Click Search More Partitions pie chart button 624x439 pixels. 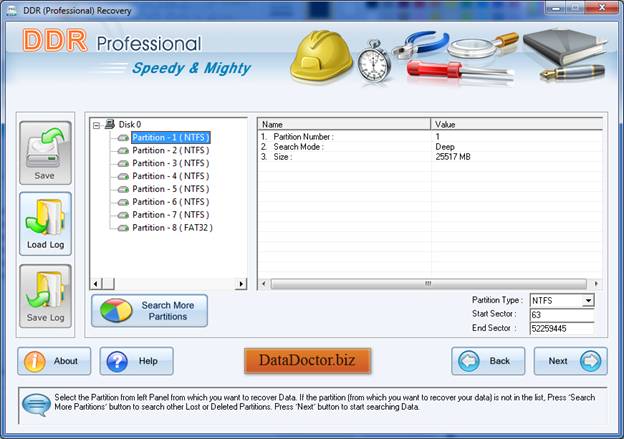pos(149,311)
